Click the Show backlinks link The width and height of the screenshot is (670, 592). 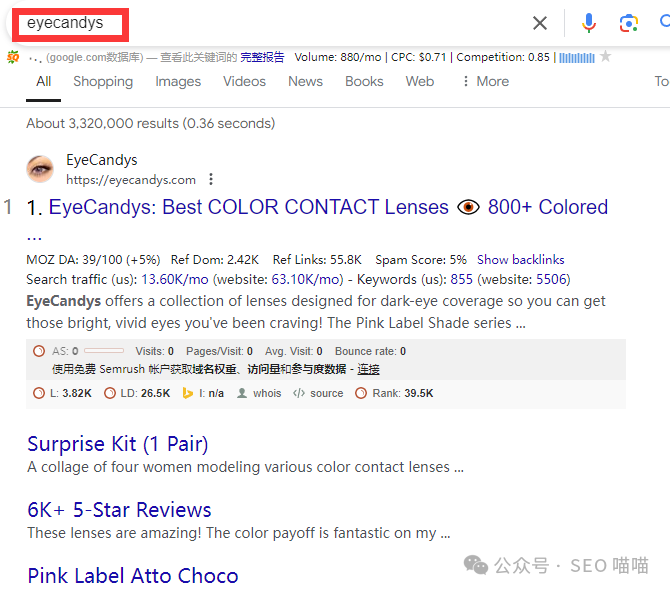(x=520, y=259)
